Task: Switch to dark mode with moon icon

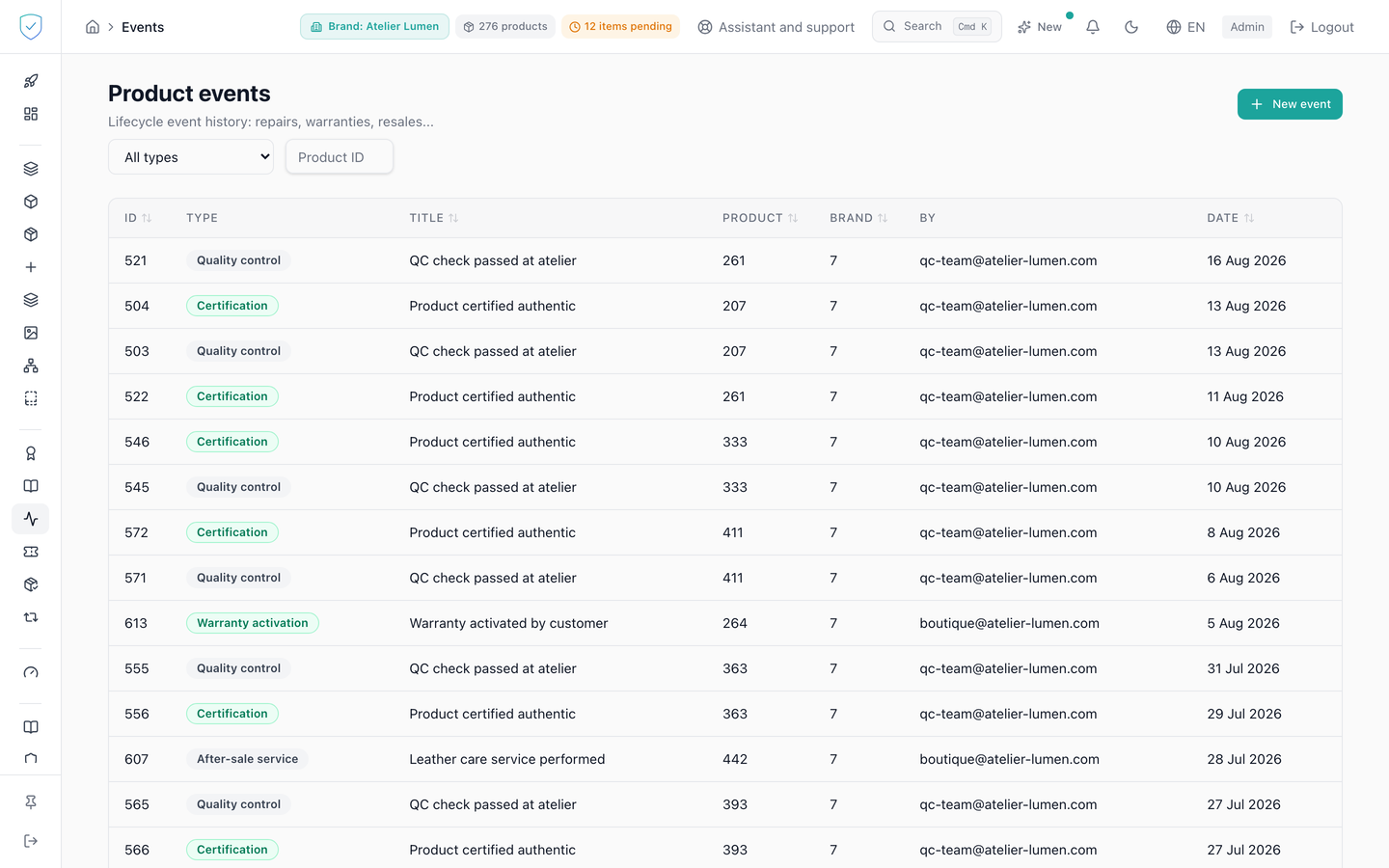Action: [1131, 27]
